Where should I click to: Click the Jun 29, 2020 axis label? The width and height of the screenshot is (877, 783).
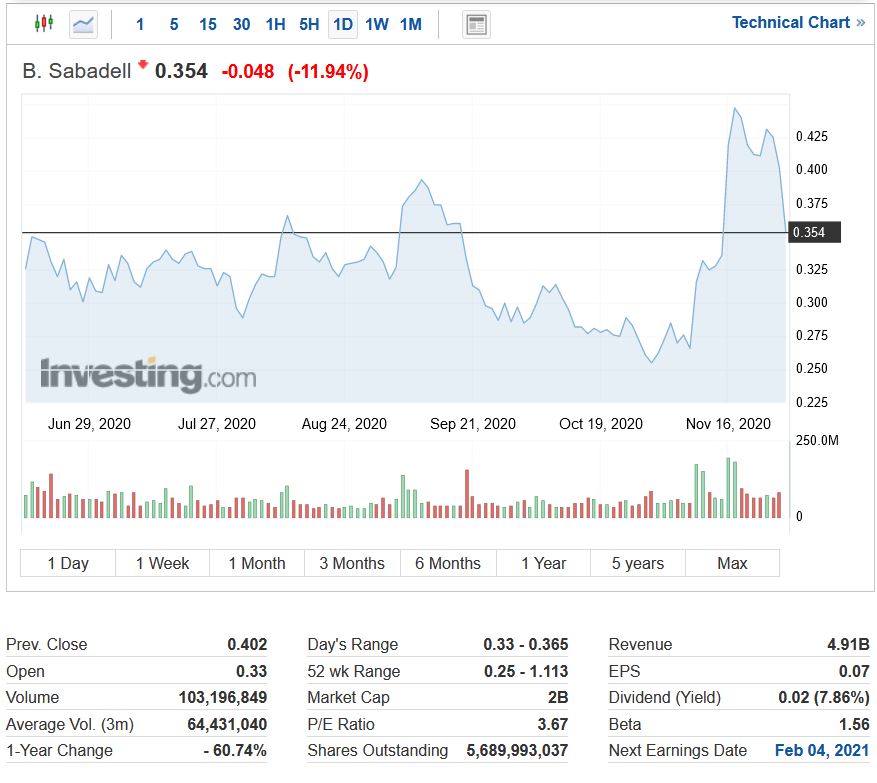[89, 424]
